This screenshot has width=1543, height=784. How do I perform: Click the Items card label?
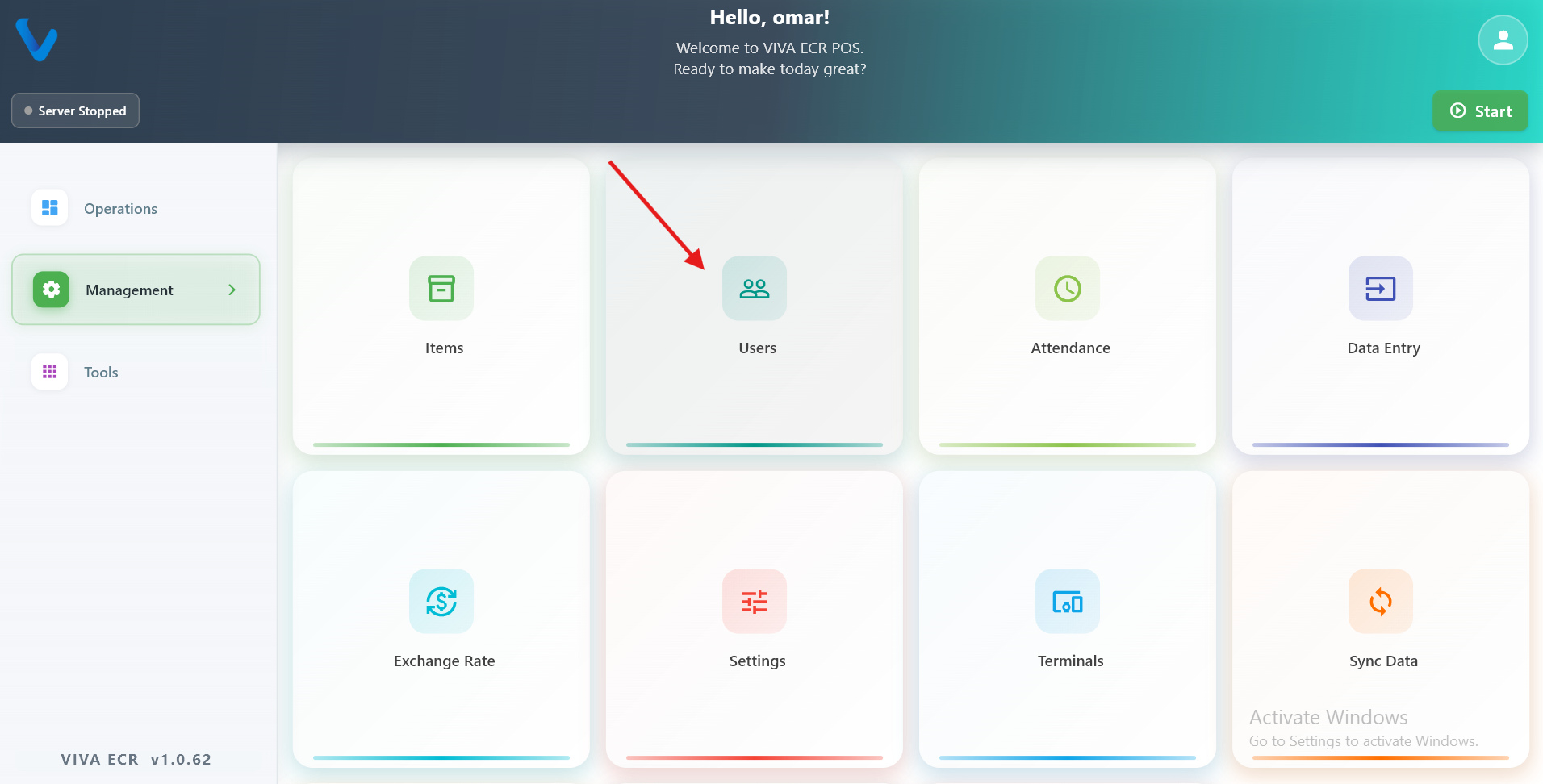click(x=444, y=348)
